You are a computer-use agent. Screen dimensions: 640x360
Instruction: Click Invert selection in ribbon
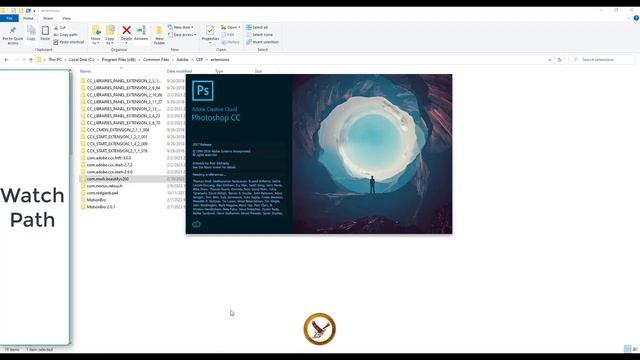tap(262, 42)
